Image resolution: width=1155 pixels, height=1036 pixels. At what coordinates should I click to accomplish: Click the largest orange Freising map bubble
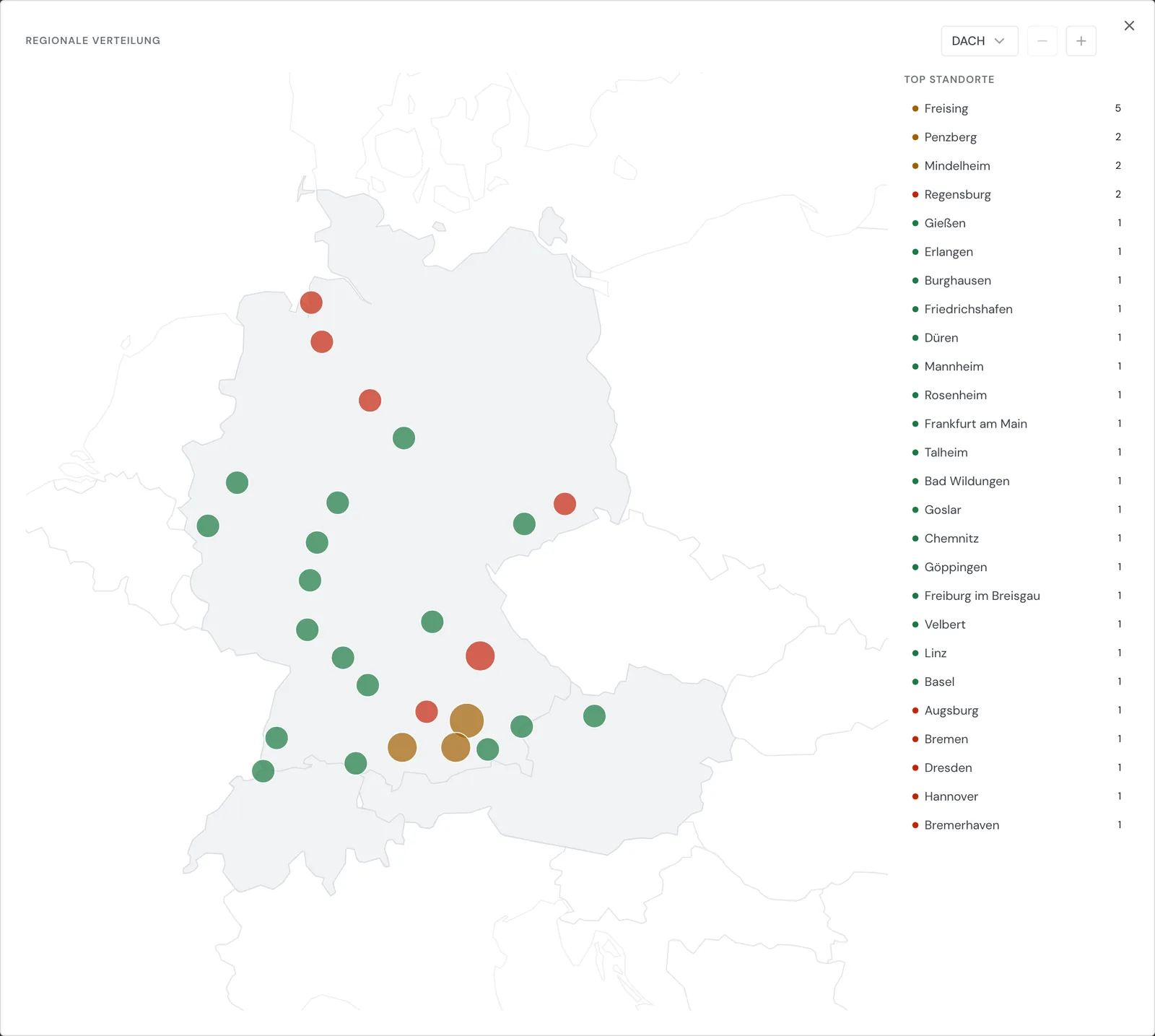466,721
